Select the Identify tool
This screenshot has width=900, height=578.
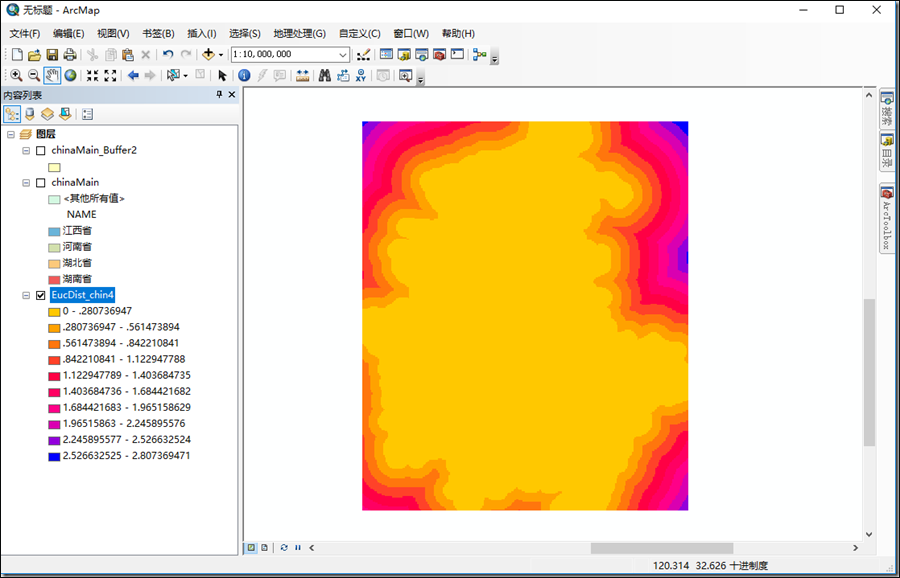click(244, 75)
